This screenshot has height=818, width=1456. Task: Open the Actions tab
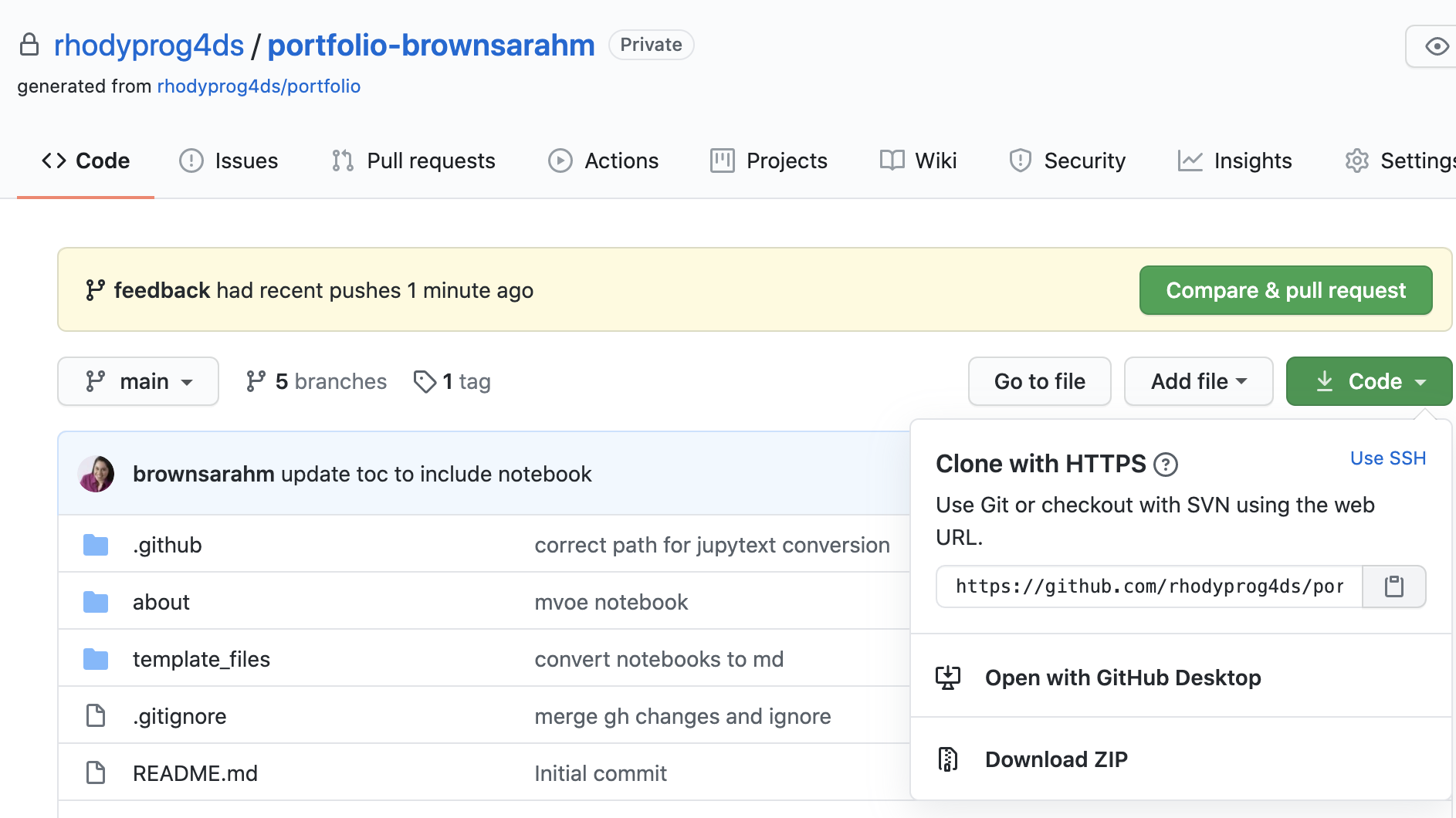pyautogui.click(x=604, y=161)
